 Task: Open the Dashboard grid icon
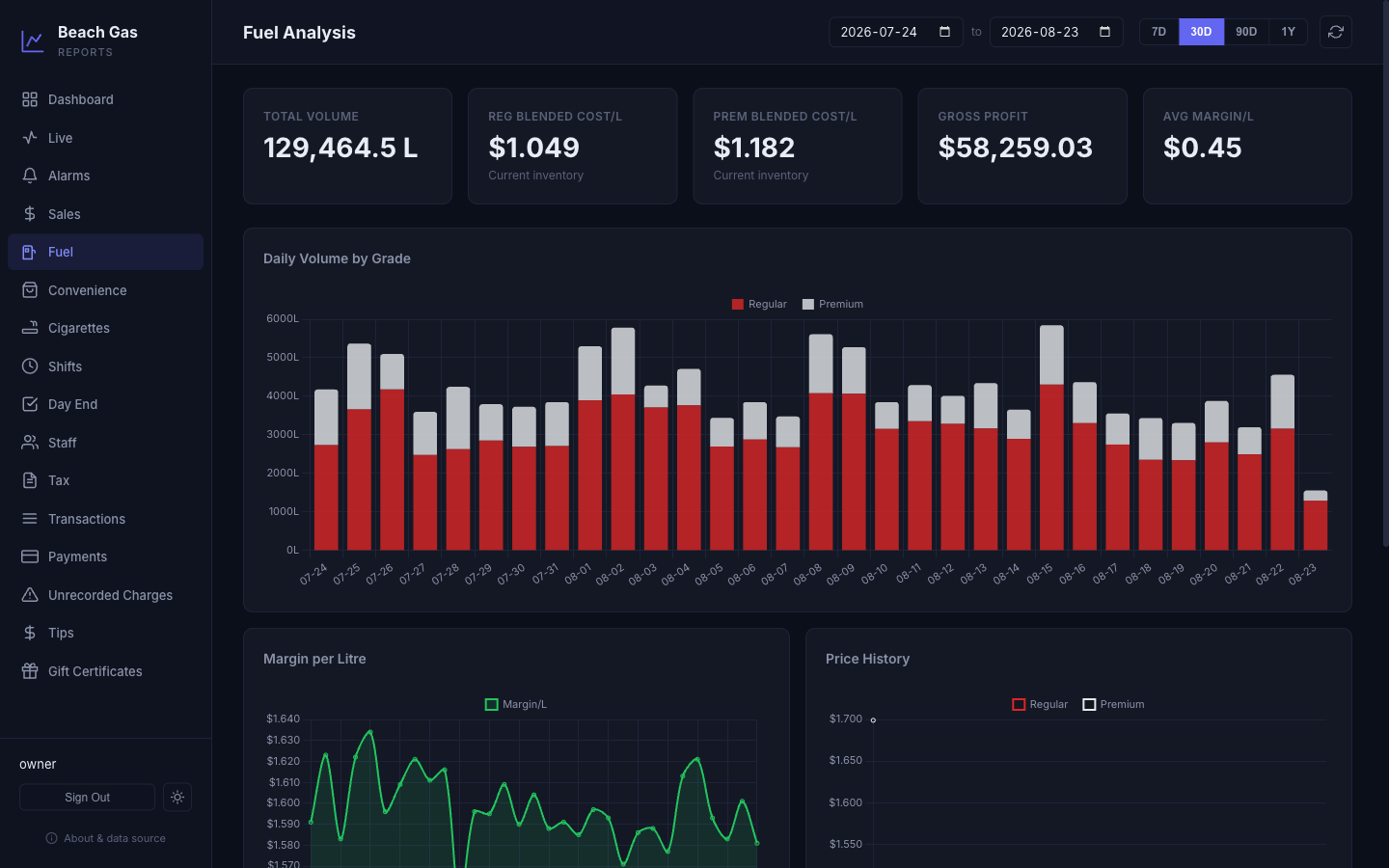pos(30,99)
